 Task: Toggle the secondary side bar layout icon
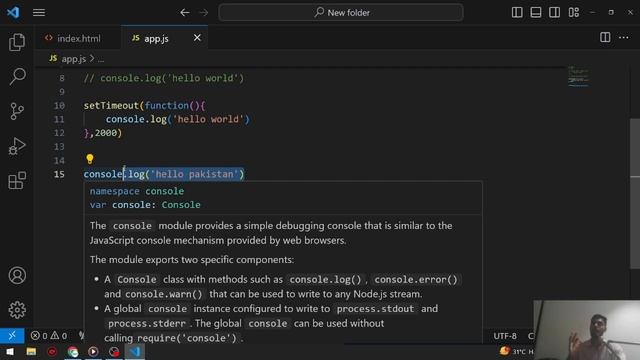(554, 12)
